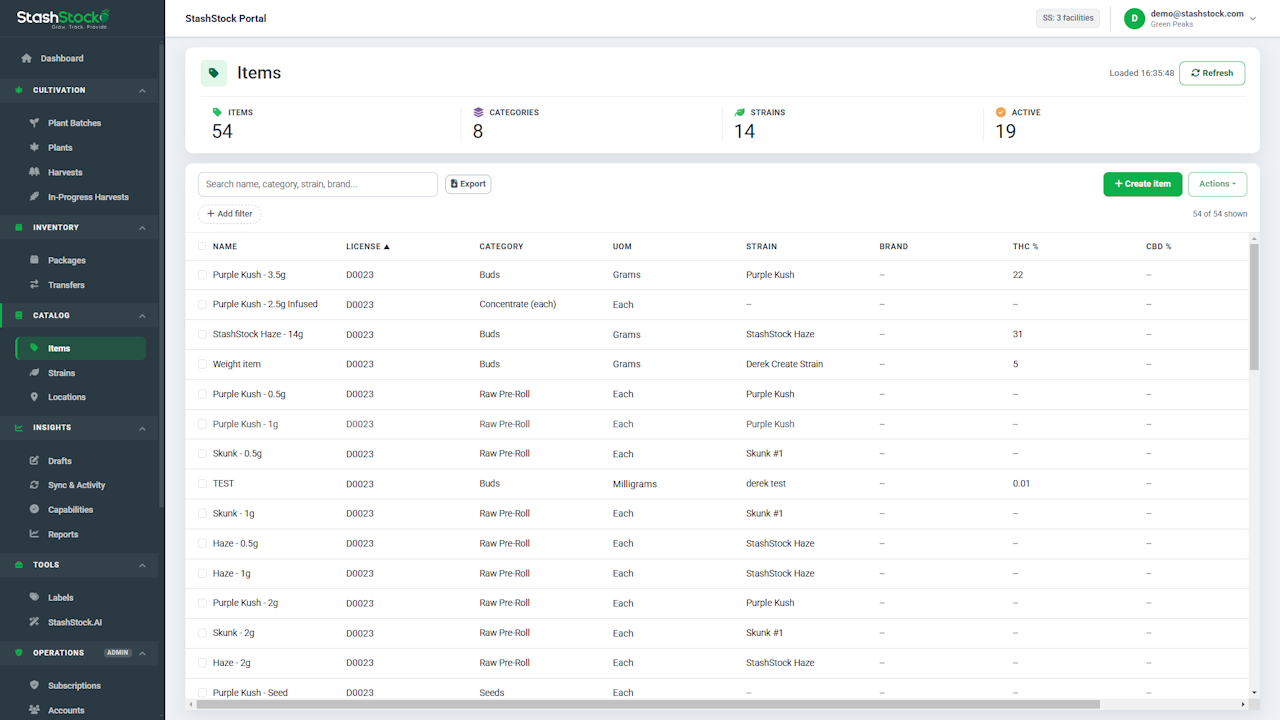Click the horizontal table scrollbar

pyautogui.click(x=713, y=704)
